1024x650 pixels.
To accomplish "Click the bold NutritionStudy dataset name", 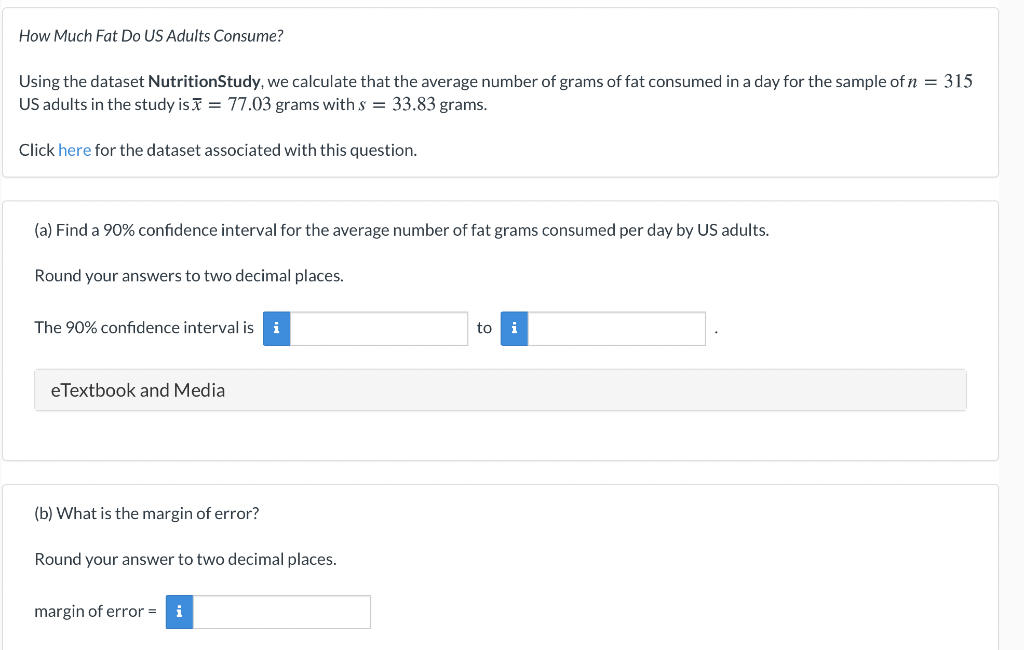I will point(204,81).
